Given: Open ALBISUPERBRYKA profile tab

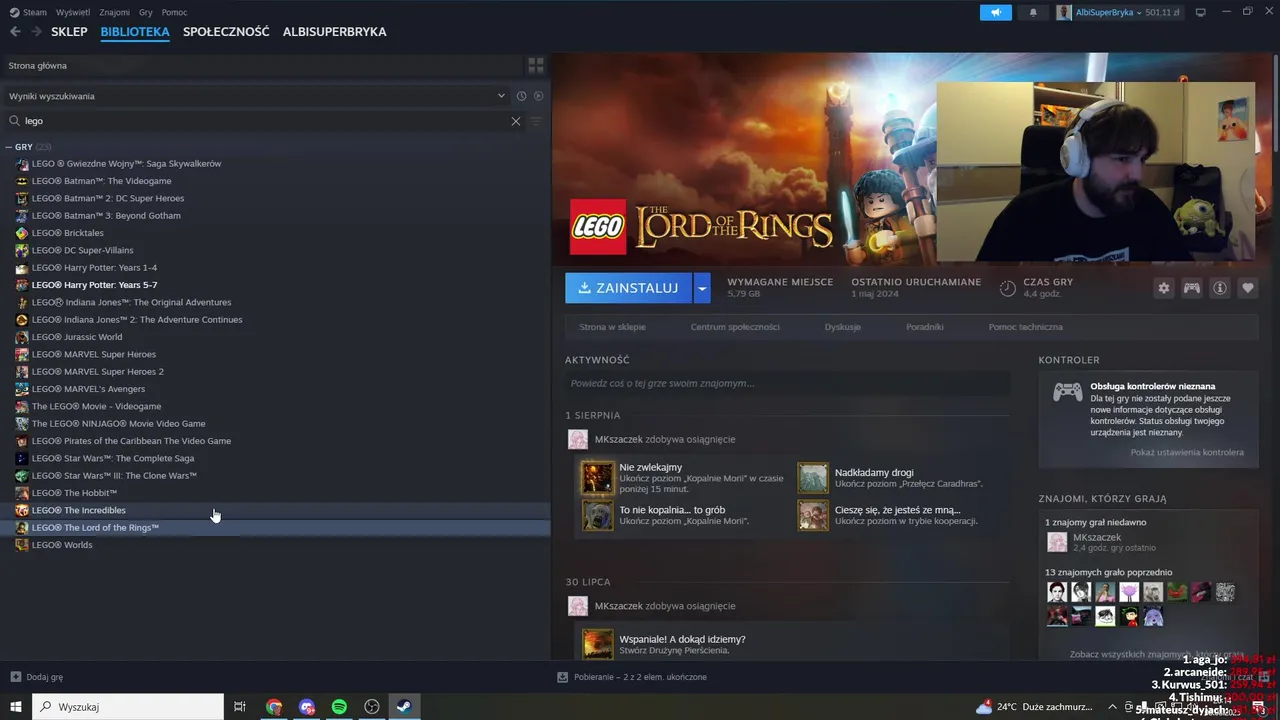Looking at the screenshot, I should [x=334, y=32].
